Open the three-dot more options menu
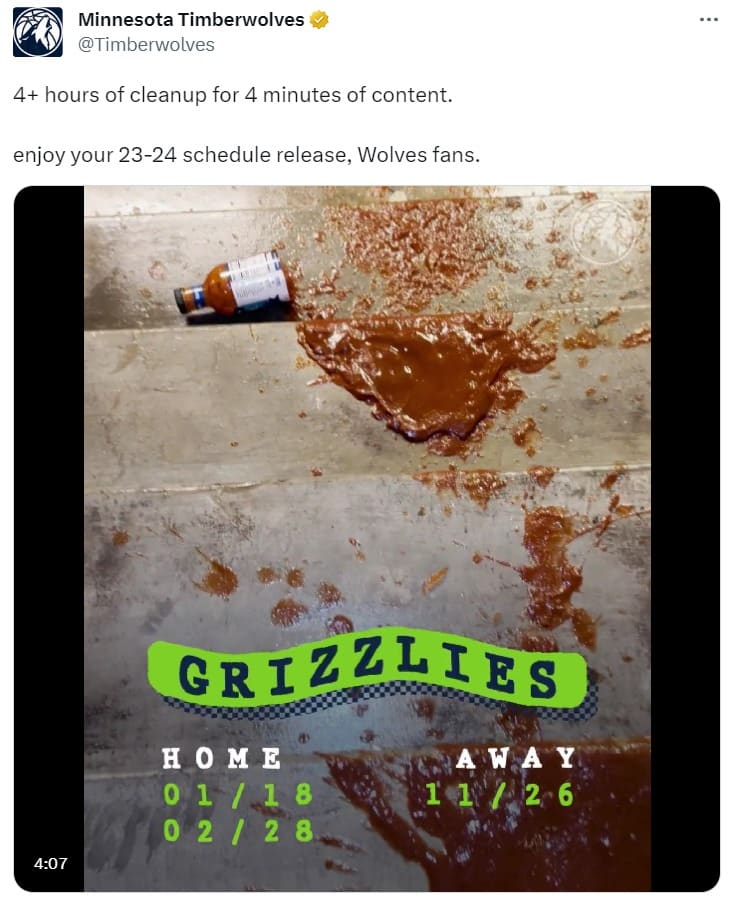Viewport: 729px width, 901px height. point(708,20)
